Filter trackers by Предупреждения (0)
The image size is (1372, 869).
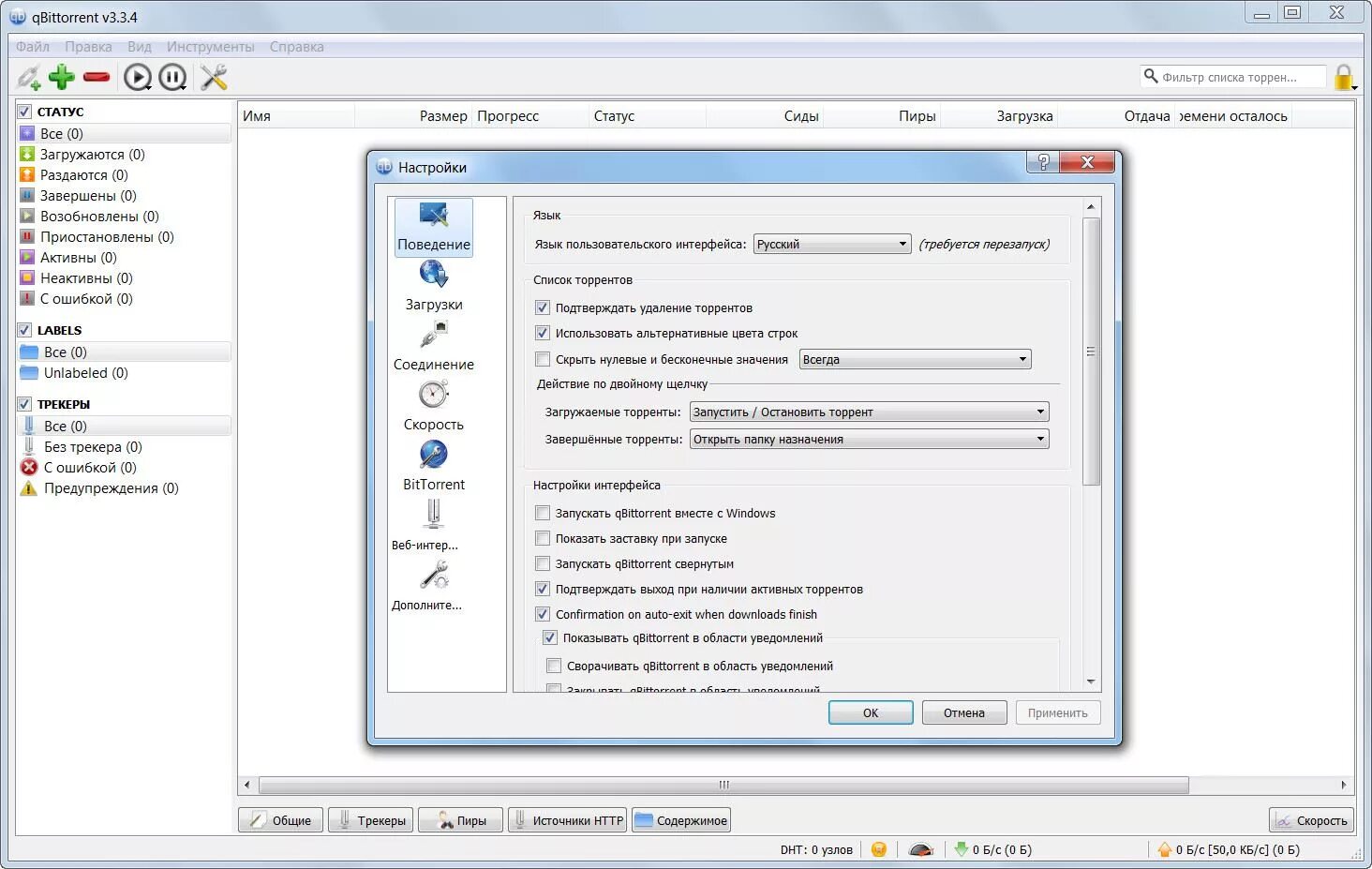point(124,488)
